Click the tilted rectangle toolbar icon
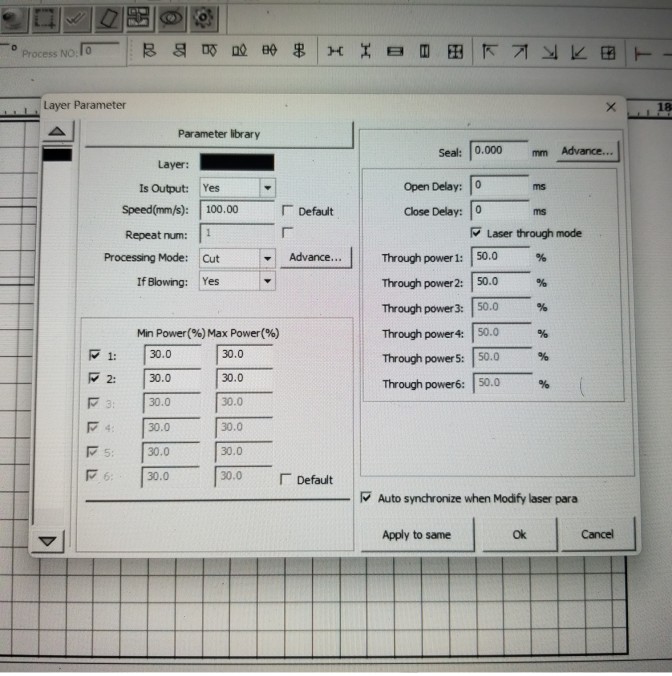 click(108, 18)
